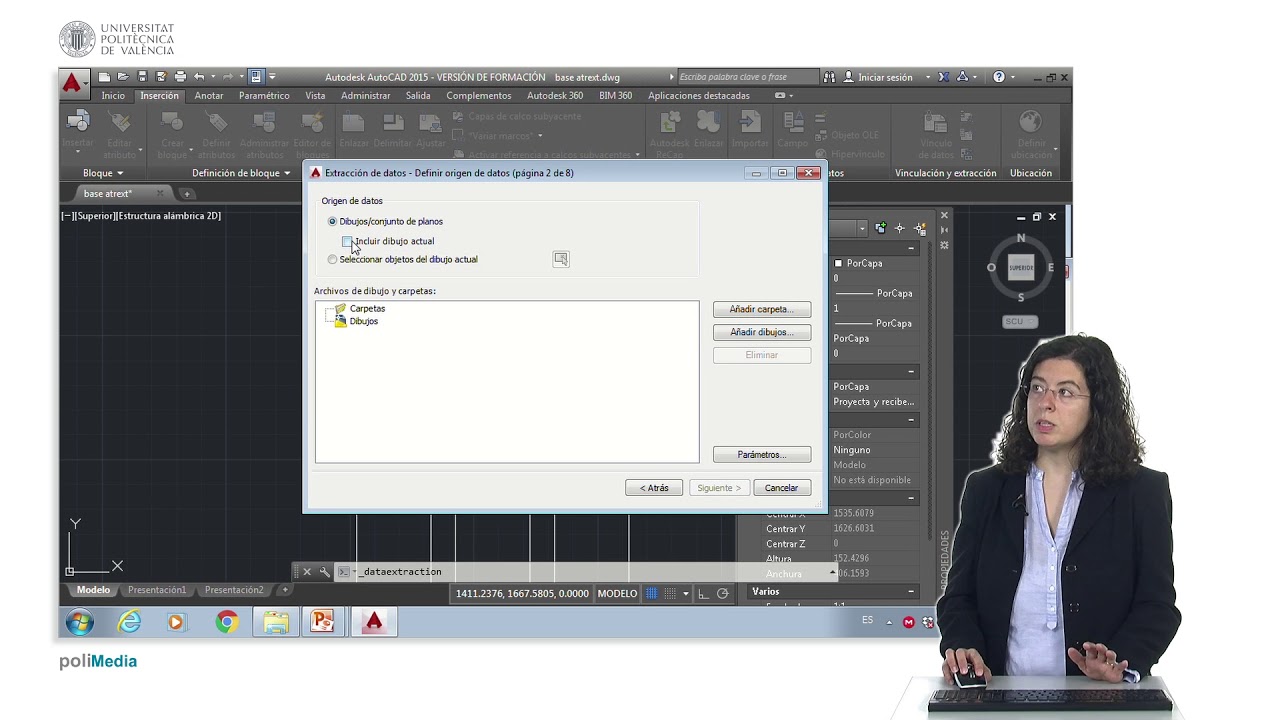Click the Campo ribbon icon

tap(793, 123)
